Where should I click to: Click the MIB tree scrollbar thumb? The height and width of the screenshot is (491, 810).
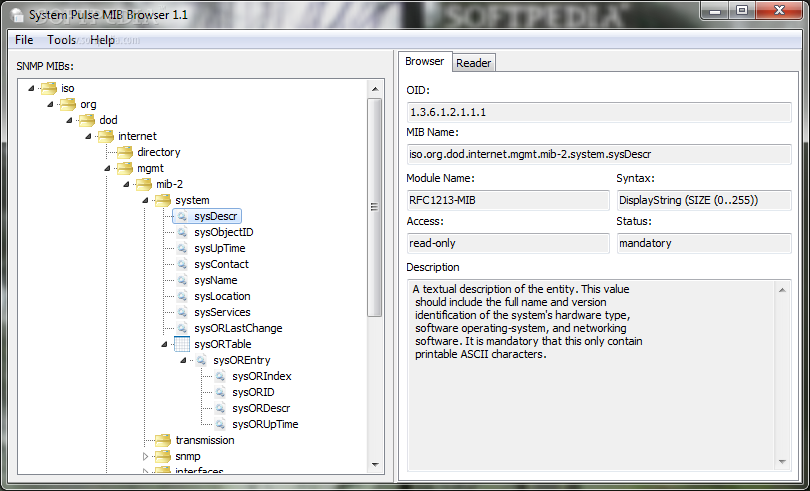click(375, 207)
